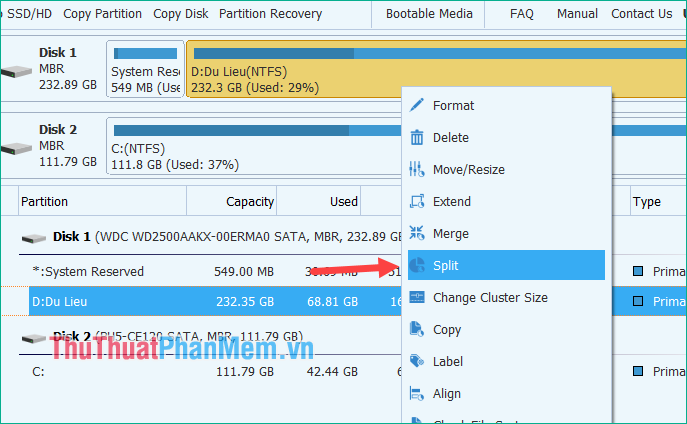The image size is (687, 424).
Task: Click the 111.79 GB capacity cell of C:
Action: click(245, 371)
